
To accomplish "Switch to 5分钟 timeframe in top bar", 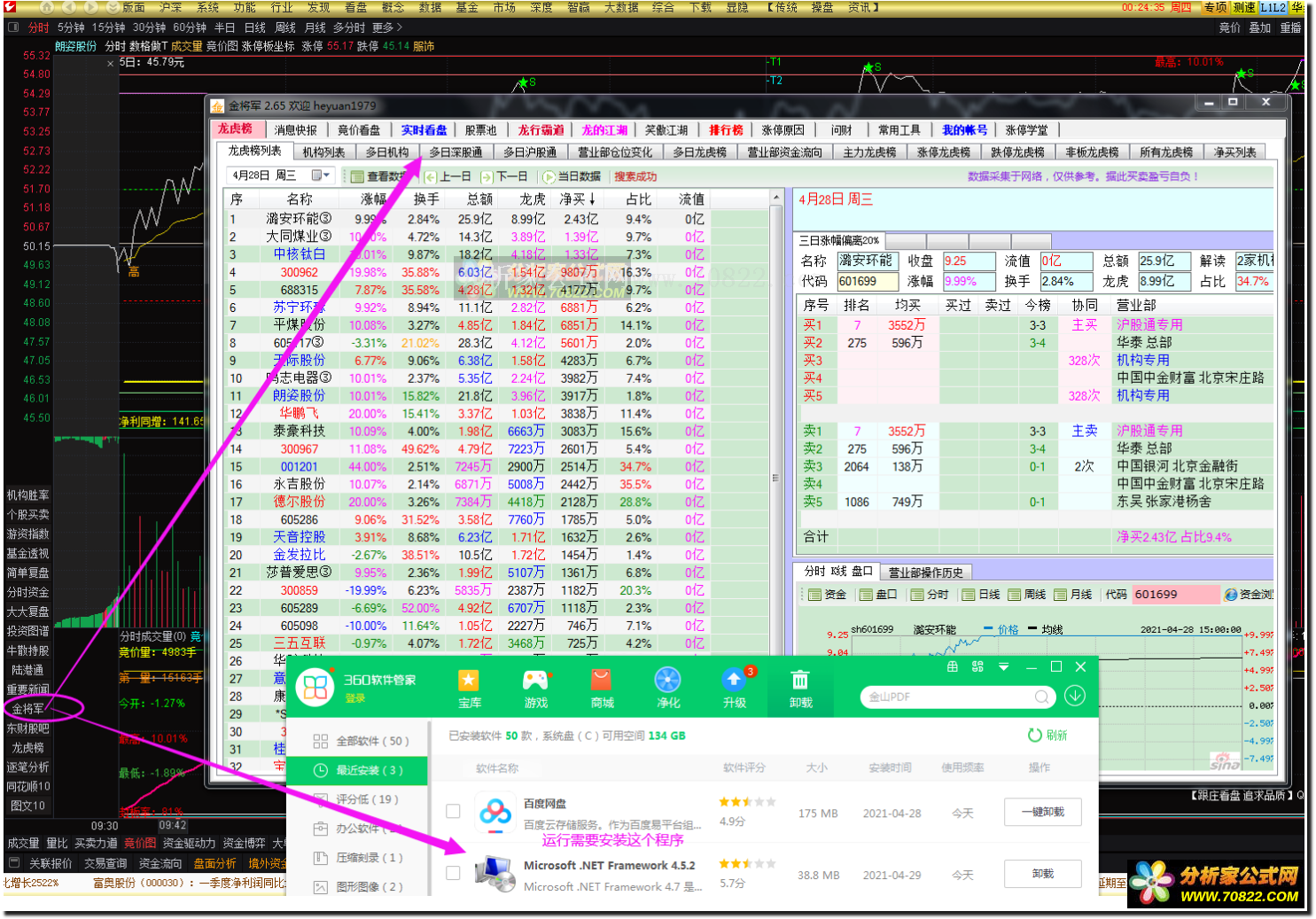I will click(71, 27).
